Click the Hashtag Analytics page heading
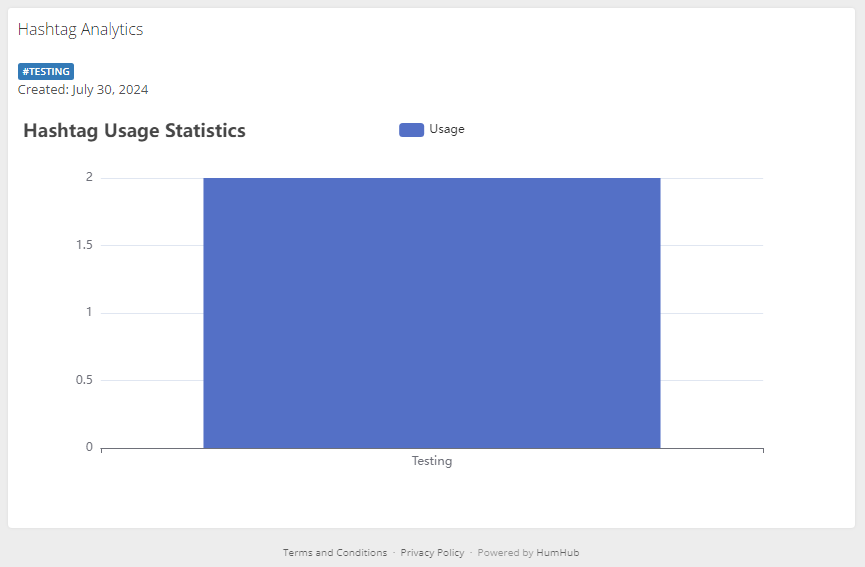Viewport: 865px width, 567px height. (80, 30)
